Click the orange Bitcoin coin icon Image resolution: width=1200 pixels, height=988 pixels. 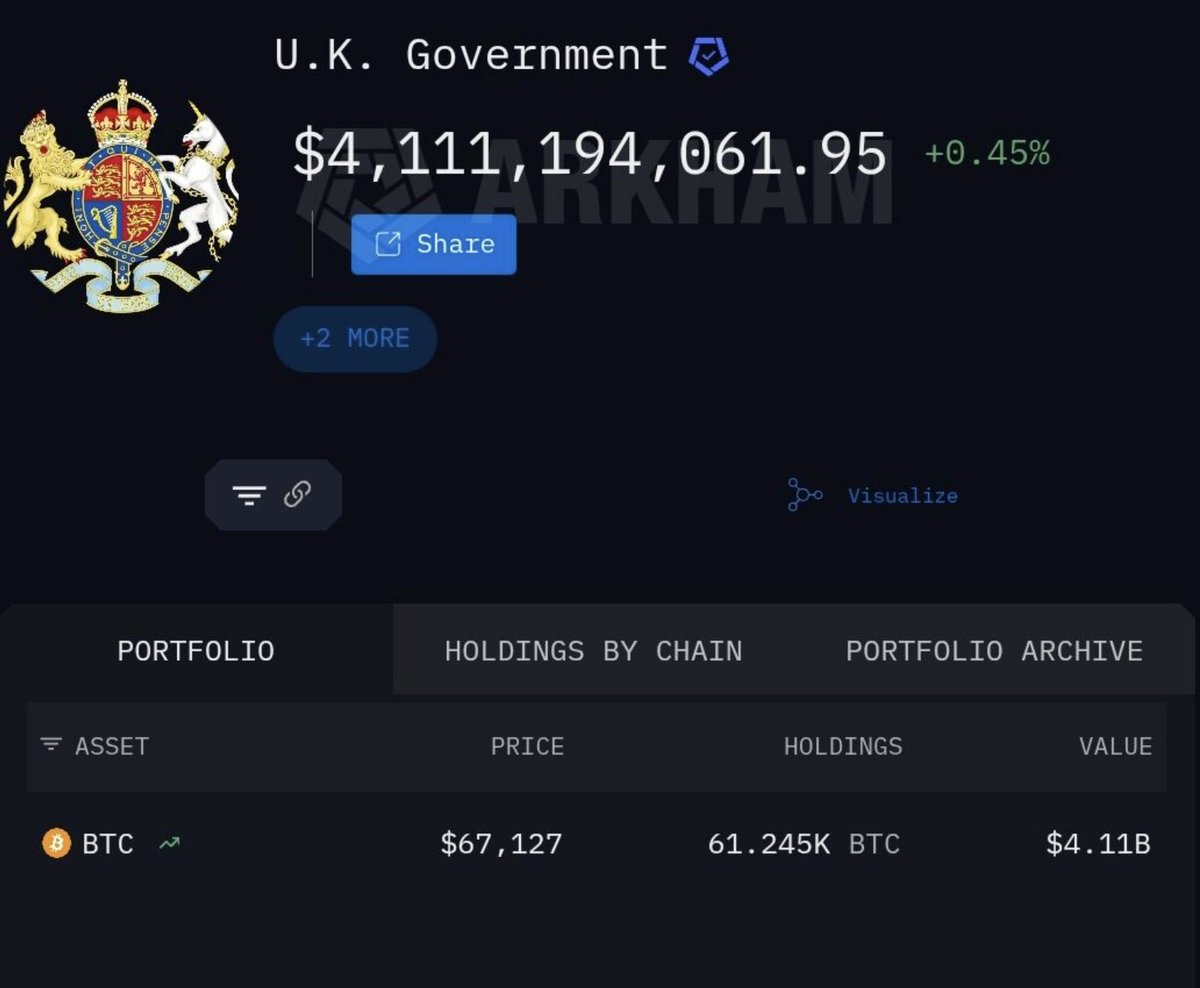57,844
